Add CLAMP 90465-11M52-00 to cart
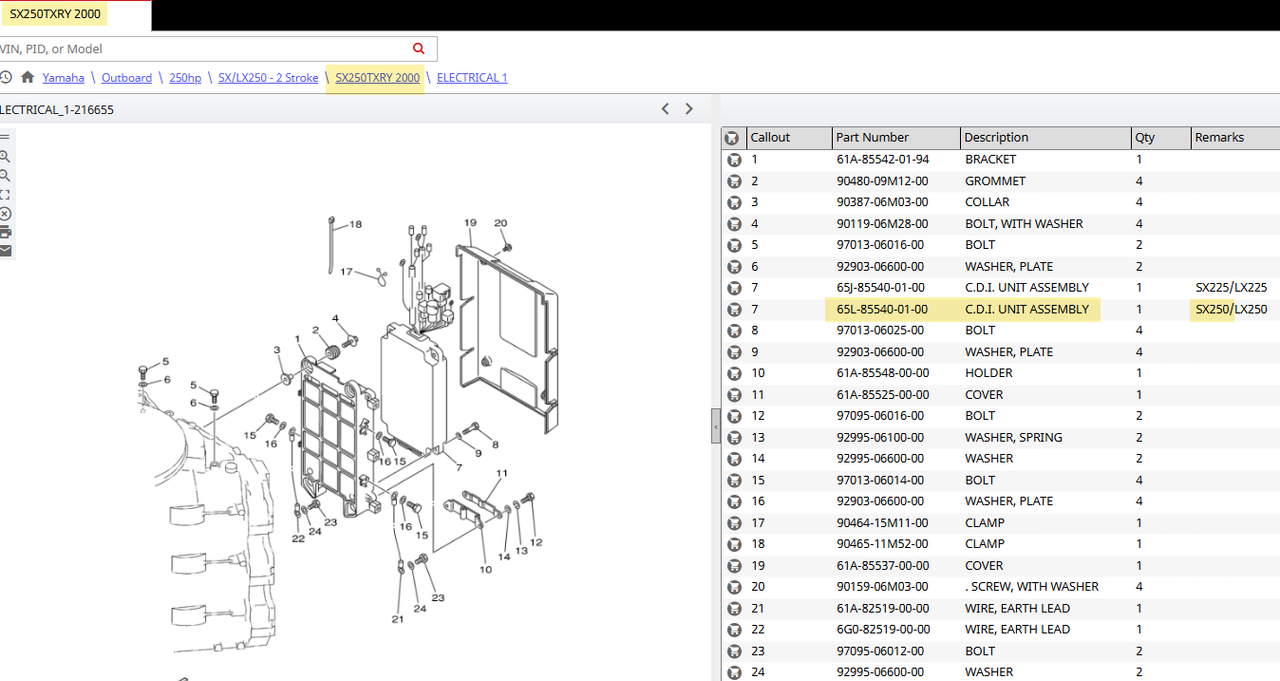 (733, 544)
